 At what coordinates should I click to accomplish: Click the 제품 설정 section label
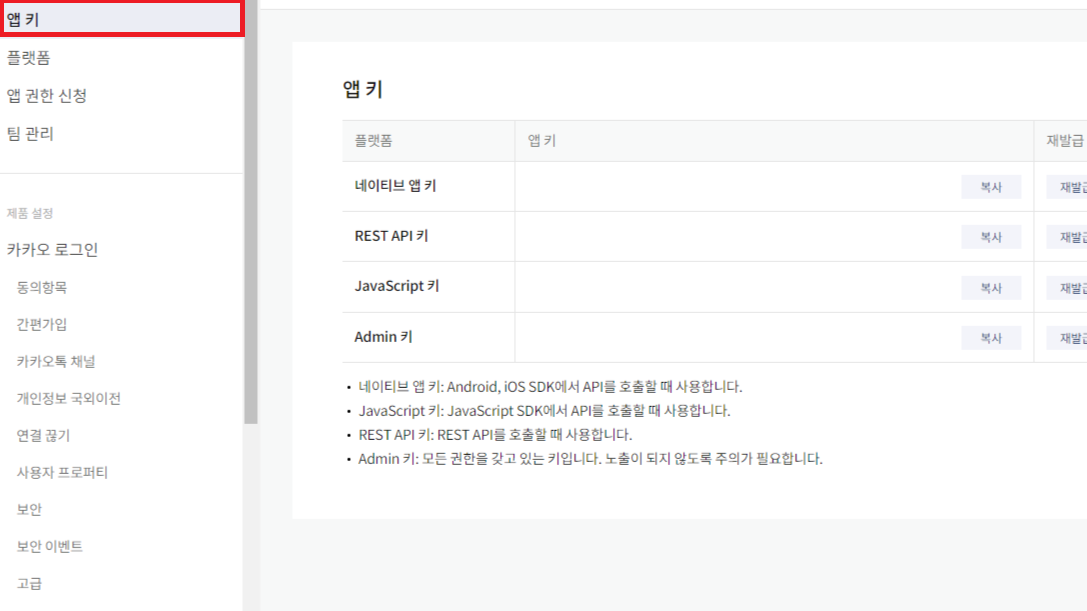pos(30,213)
